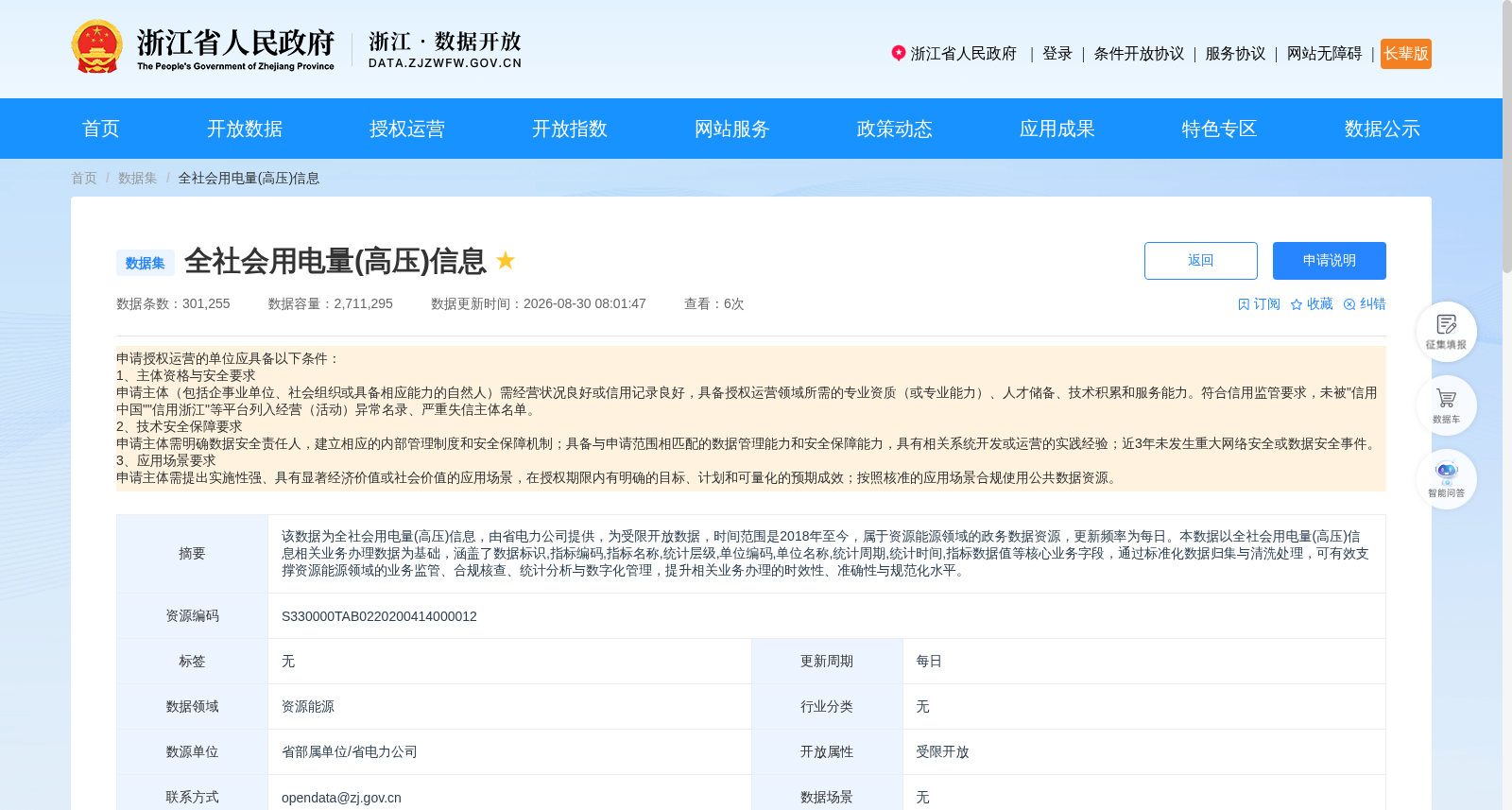Click the 省部属单位/省电力公司 value
Viewport: 1512px width, 810px height.
click(x=350, y=752)
